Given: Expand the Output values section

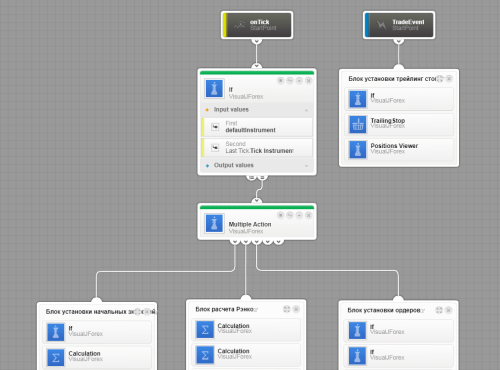Looking at the screenshot, I should 306,166.
